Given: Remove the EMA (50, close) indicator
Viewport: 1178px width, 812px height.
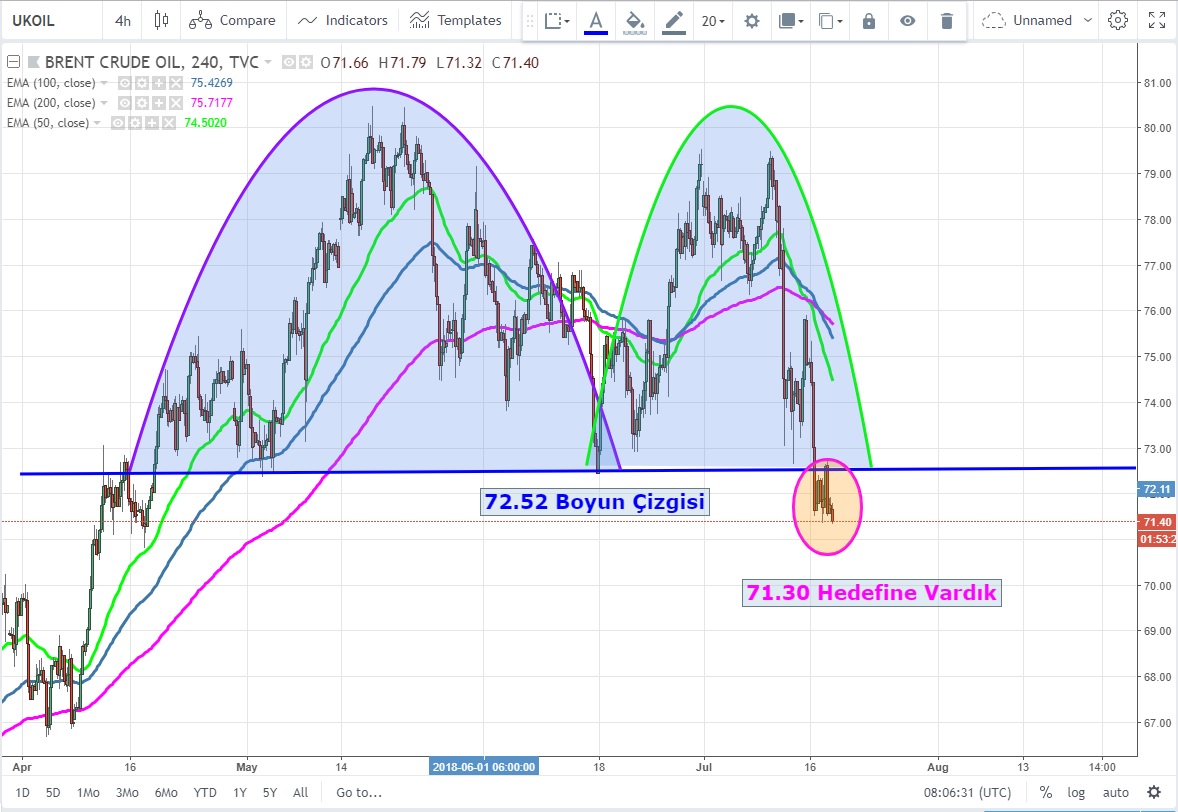Looking at the screenshot, I should [167, 123].
